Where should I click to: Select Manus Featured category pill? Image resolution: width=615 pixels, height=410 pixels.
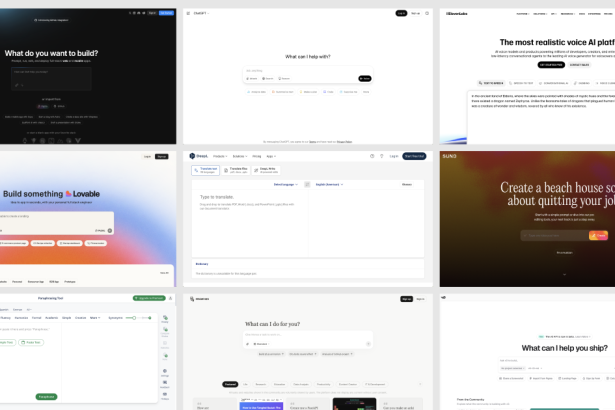coord(230,384)
